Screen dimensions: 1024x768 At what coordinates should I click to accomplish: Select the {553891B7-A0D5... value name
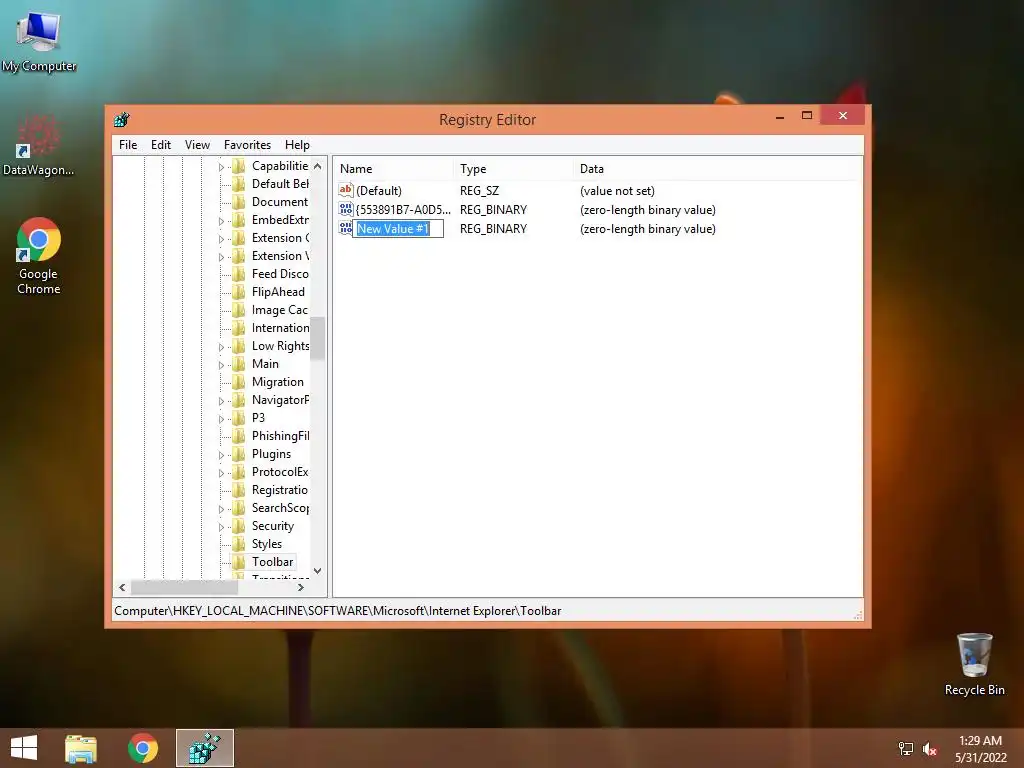(x=403, y=210)
